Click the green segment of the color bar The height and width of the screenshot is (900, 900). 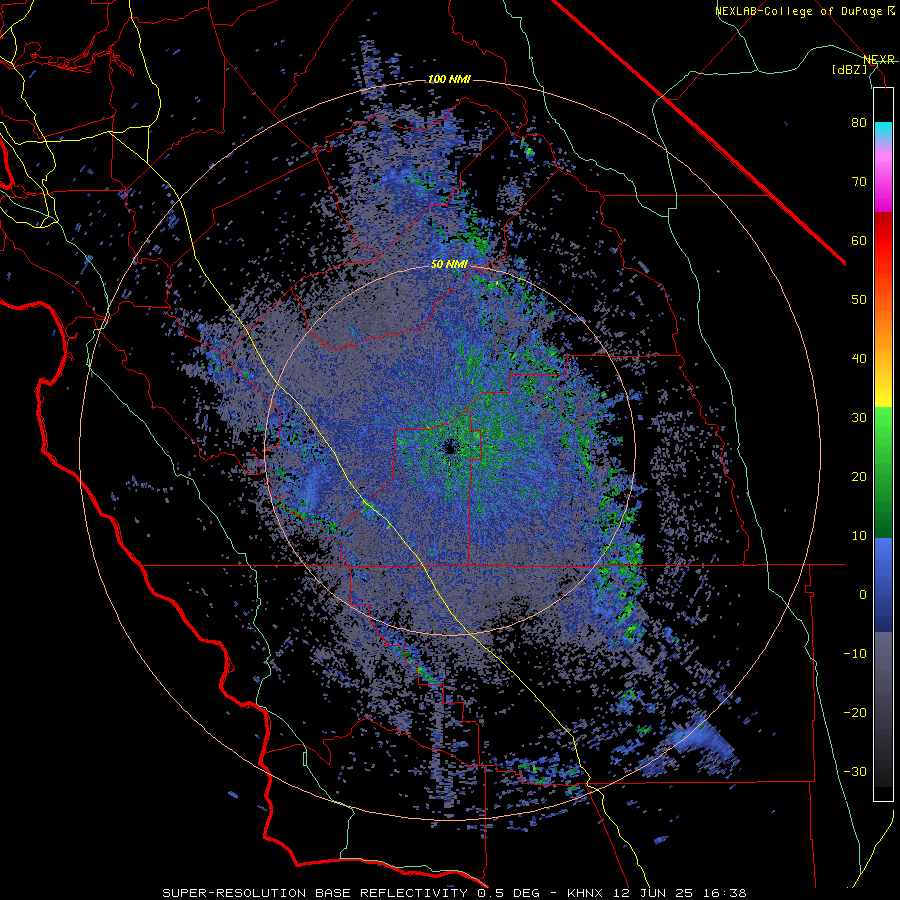(883, 472)
